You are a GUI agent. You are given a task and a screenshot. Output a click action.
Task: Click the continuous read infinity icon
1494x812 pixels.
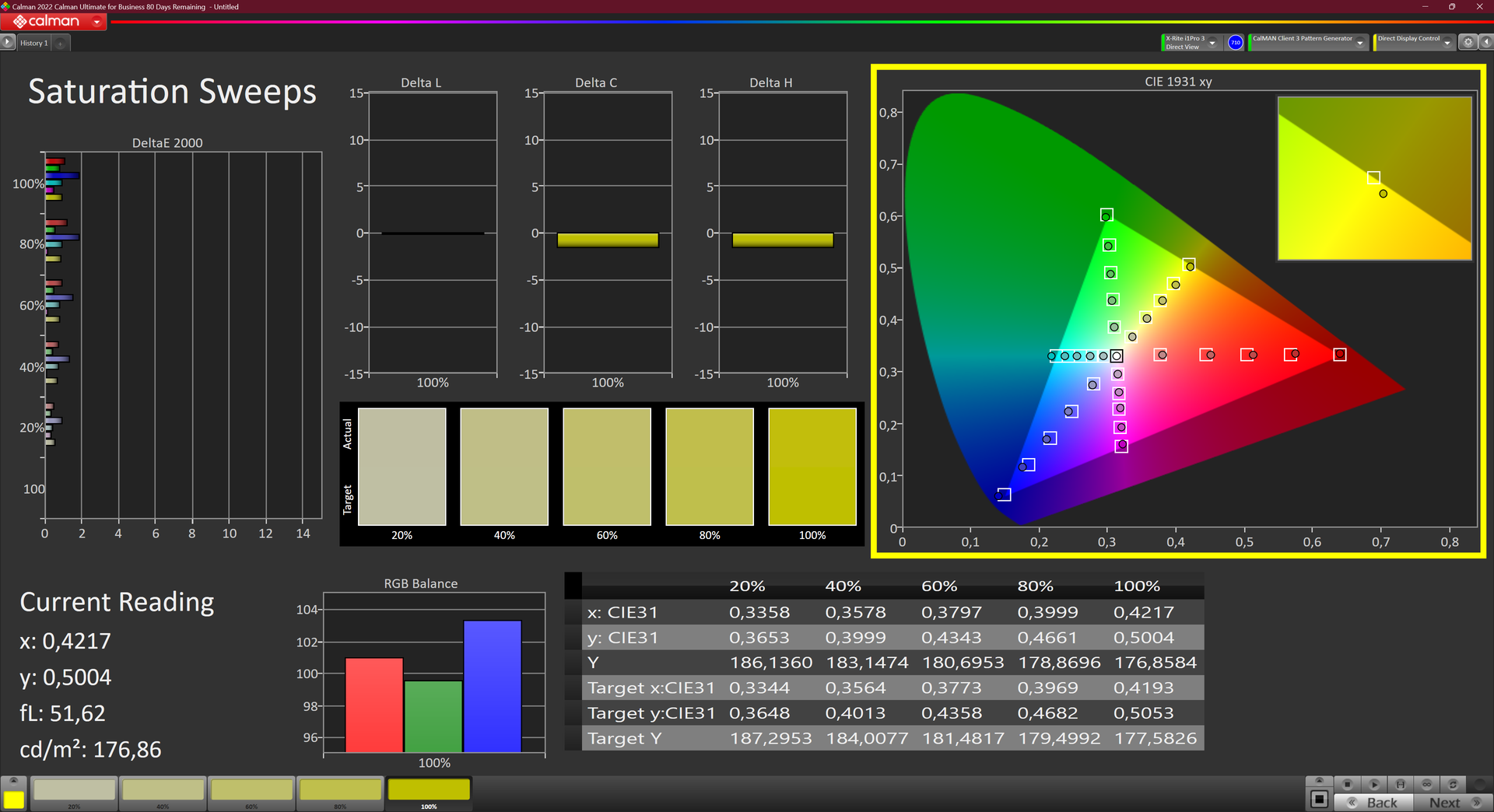click(x=1426, y=784)
